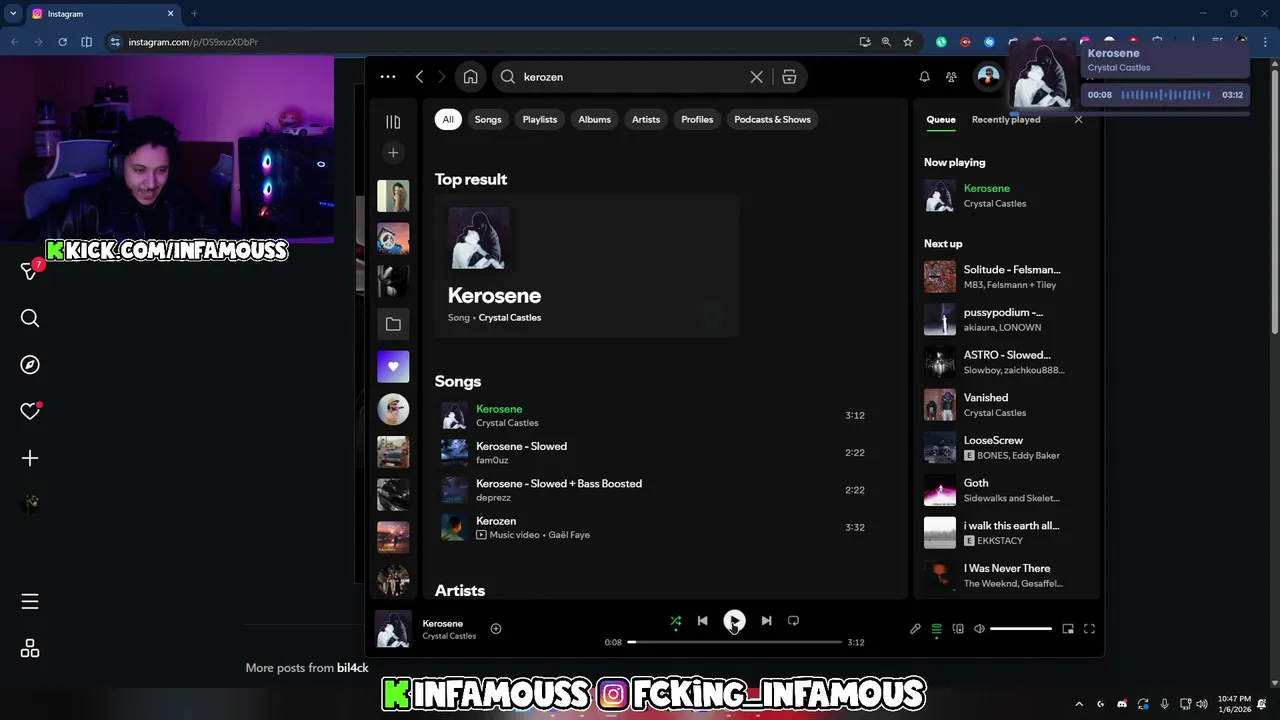Filter results by Playlists
Image resolution: width=1280 pixels, height=720 pixels.
point(540,119)
